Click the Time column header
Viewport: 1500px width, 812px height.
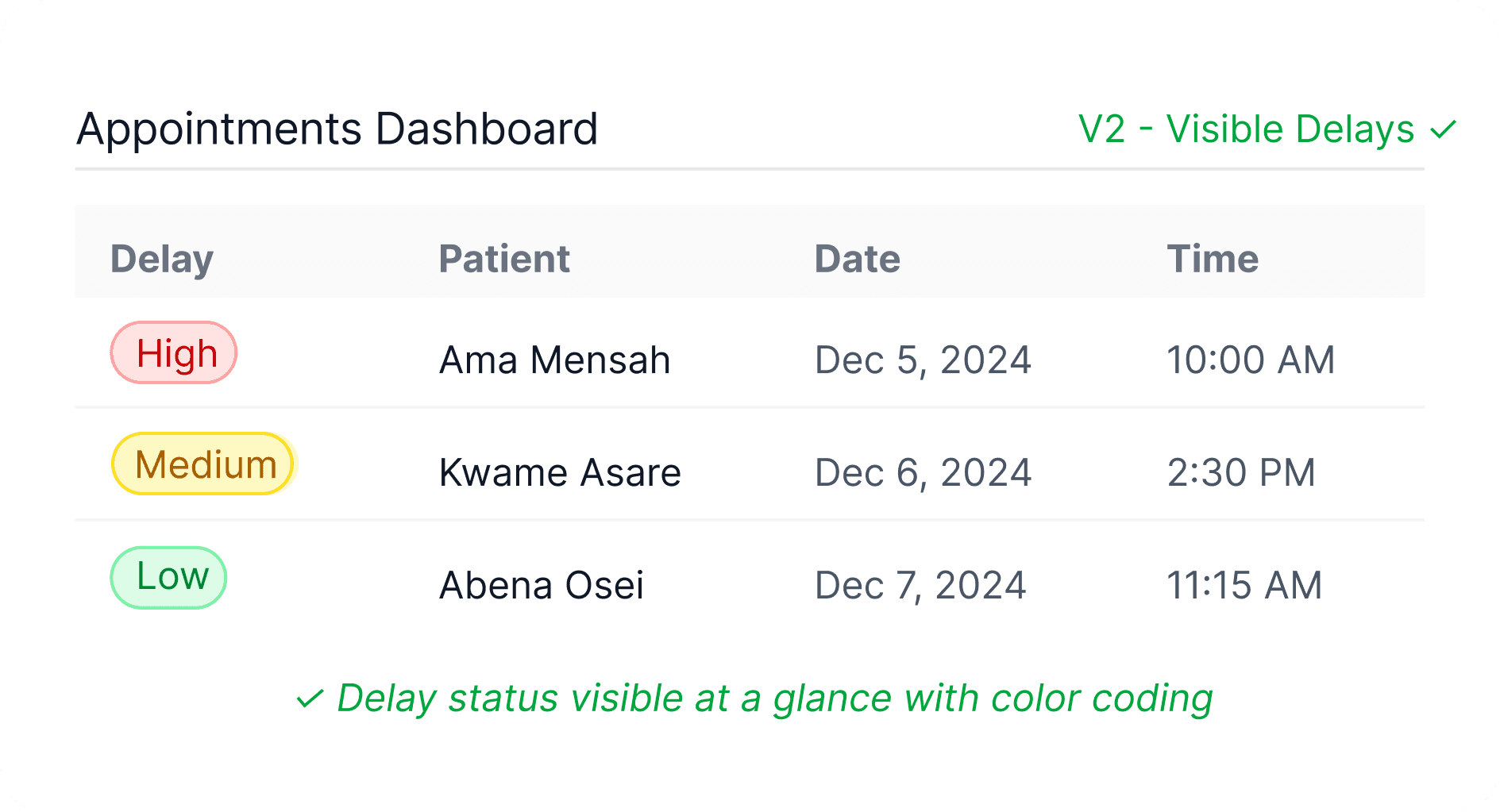[1213, 259]
